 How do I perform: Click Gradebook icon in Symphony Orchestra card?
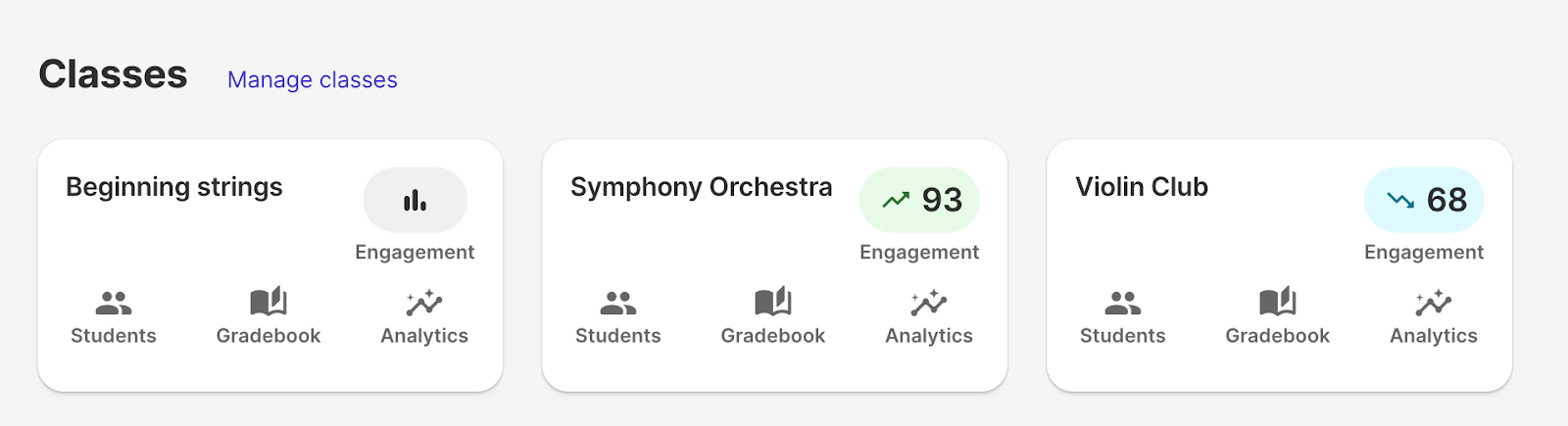(773, 302)
